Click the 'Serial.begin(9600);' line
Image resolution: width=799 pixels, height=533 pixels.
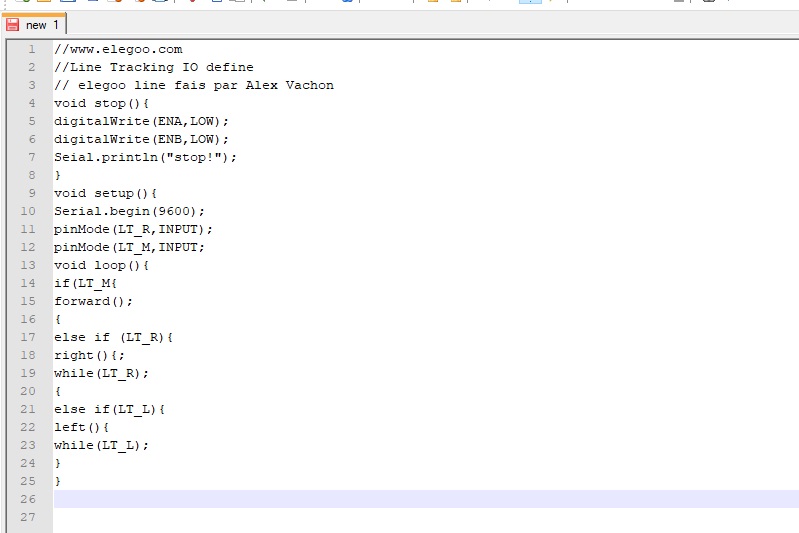(129, 211)
